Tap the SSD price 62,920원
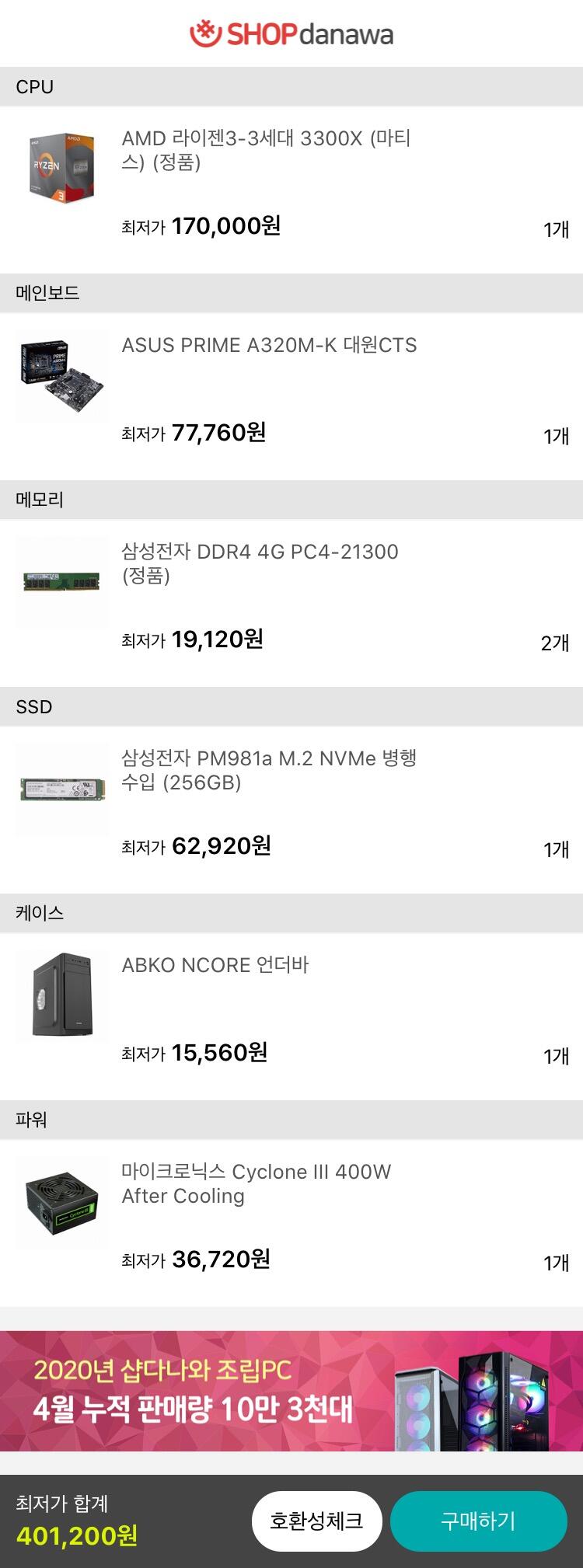583x1568 pixels. click(221, 845)
